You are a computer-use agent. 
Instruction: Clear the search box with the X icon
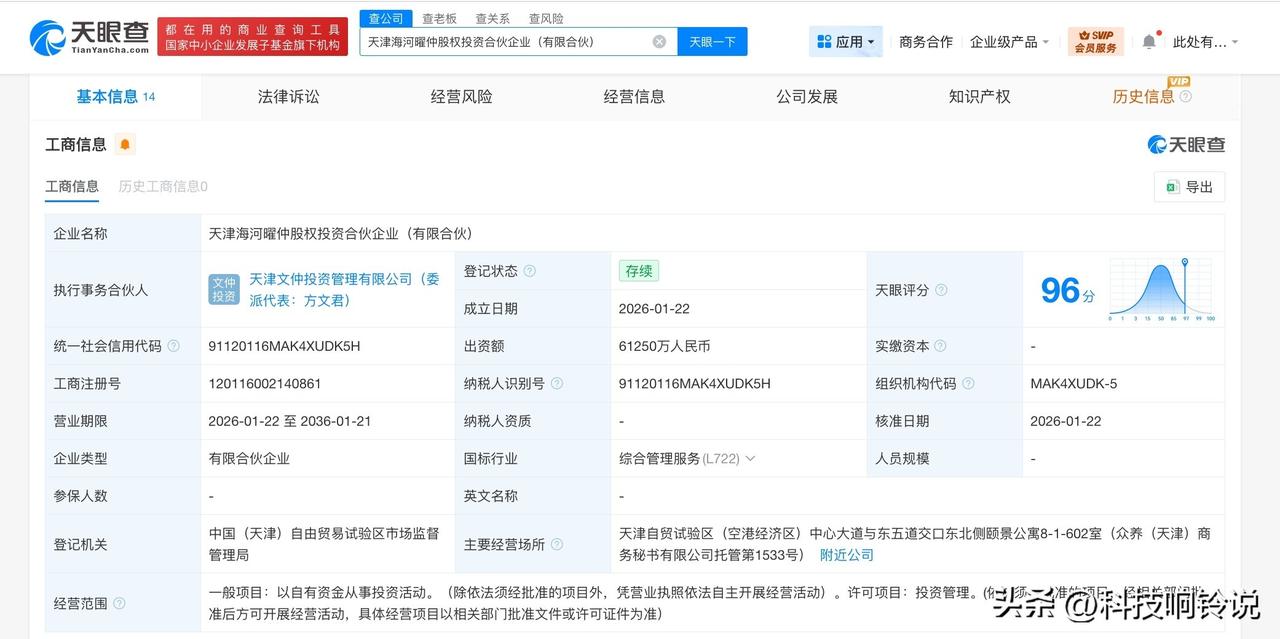tap(658, 41)
